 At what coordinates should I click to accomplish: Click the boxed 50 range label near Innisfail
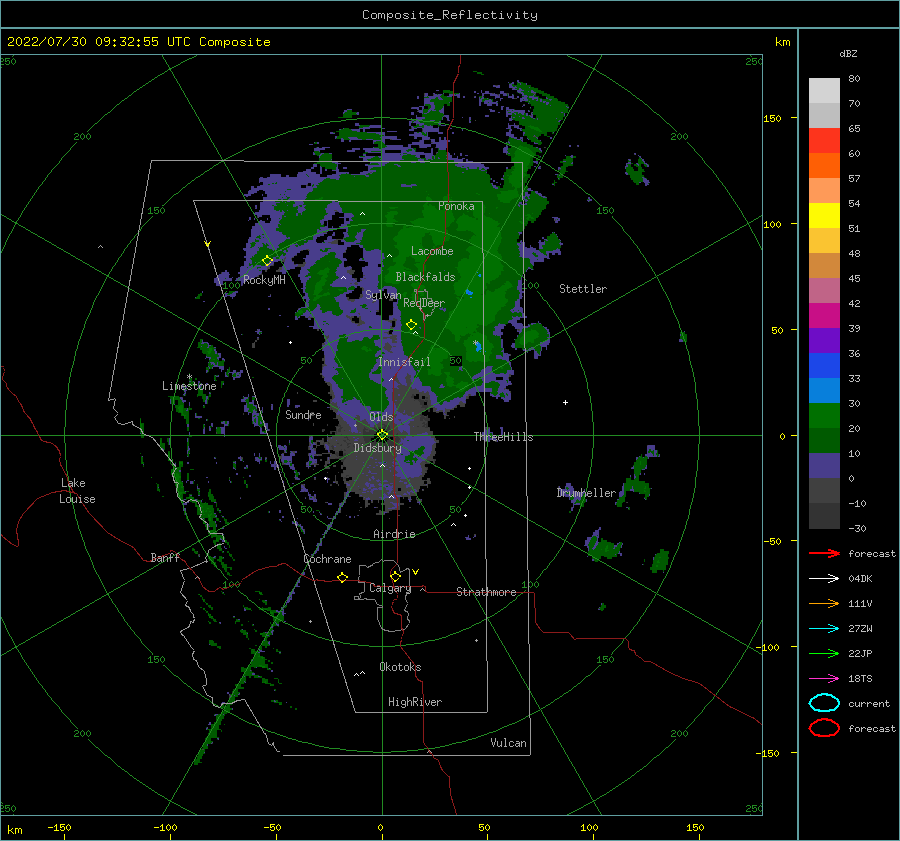point(456,361)
